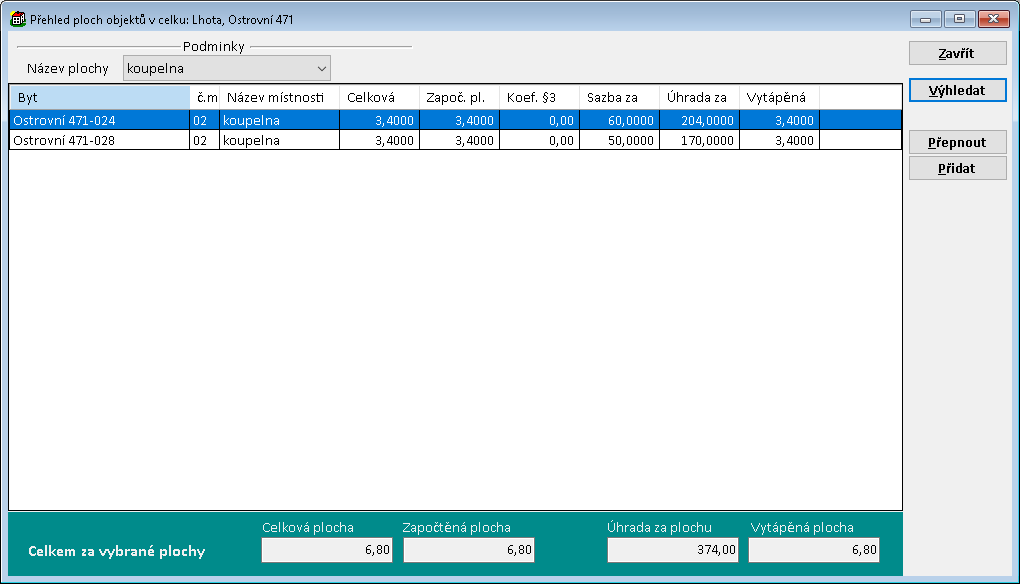Click the Celková plocha total field
The image size is (1020, 584).
click(327, 550)
